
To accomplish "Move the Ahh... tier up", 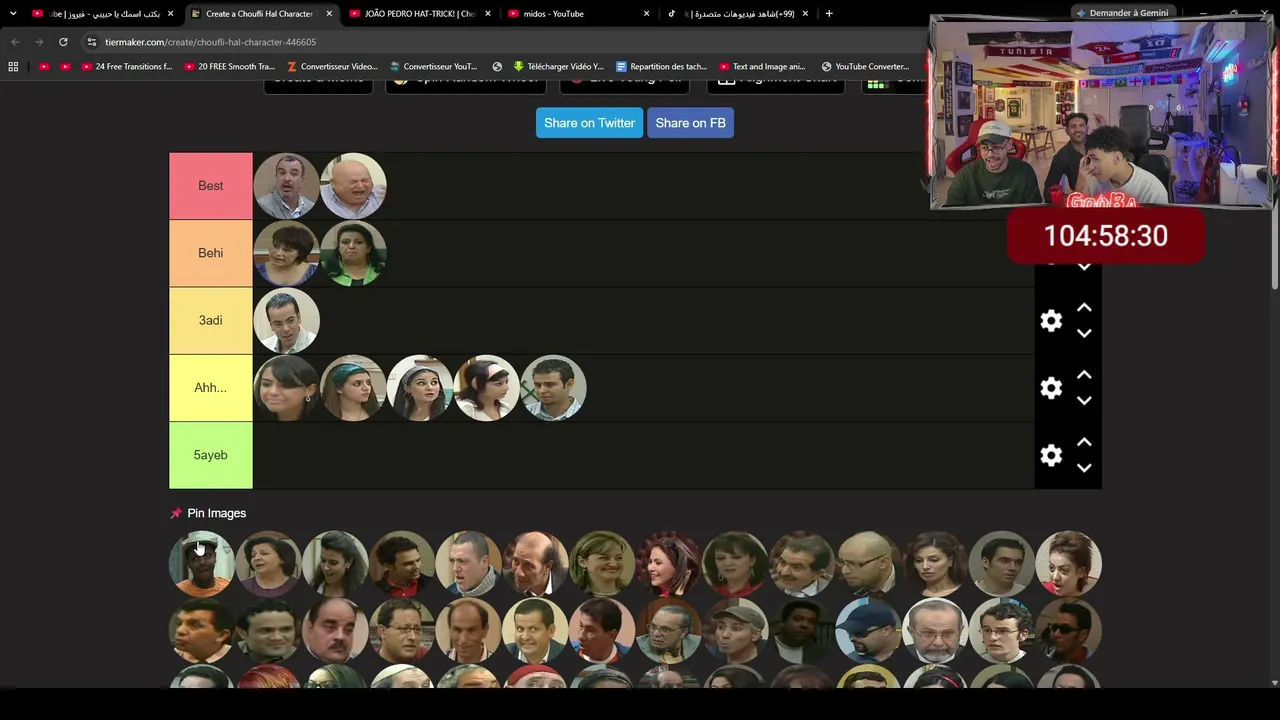I will click(x=1084, y=375).
